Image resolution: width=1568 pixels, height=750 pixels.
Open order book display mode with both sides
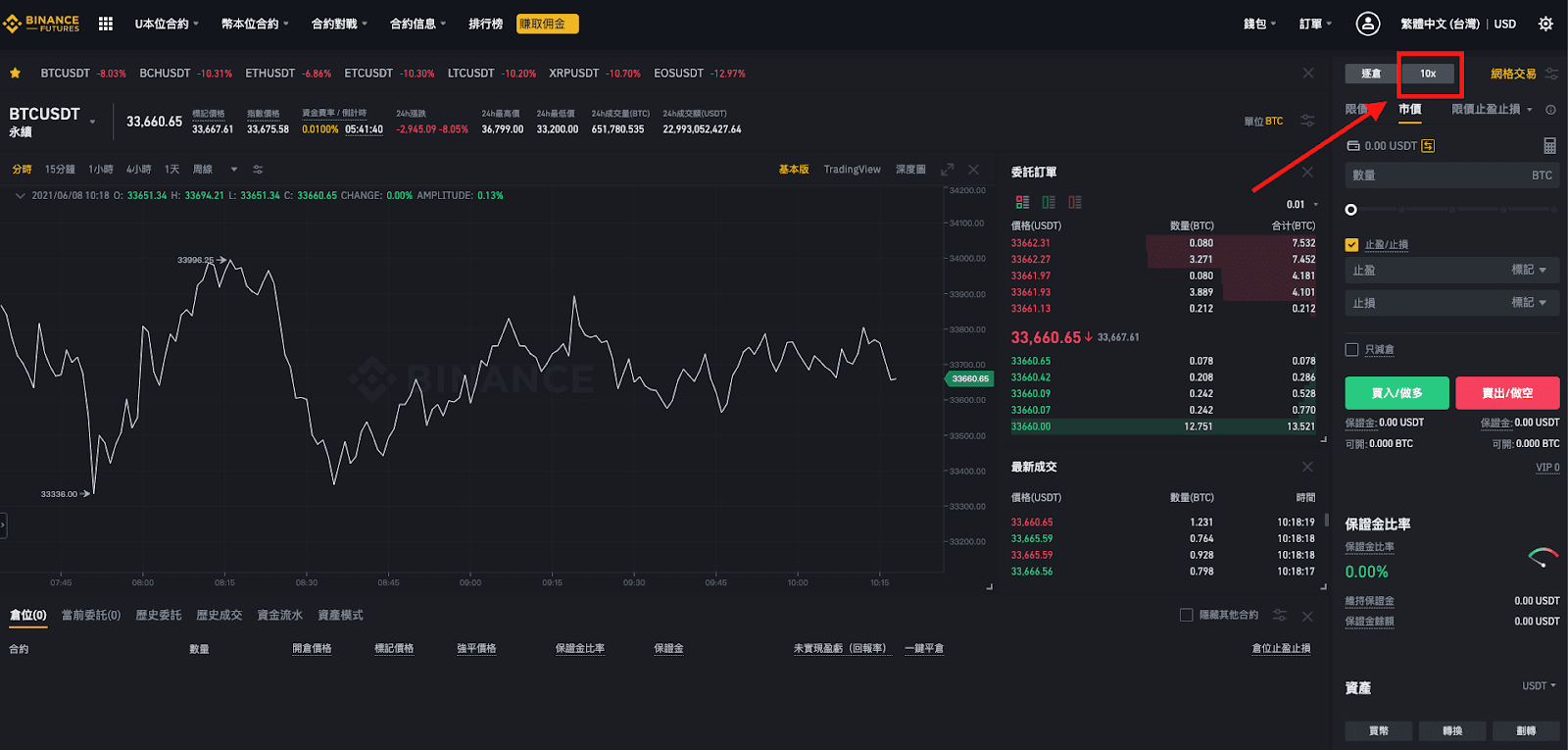(x=1022, y=202)
